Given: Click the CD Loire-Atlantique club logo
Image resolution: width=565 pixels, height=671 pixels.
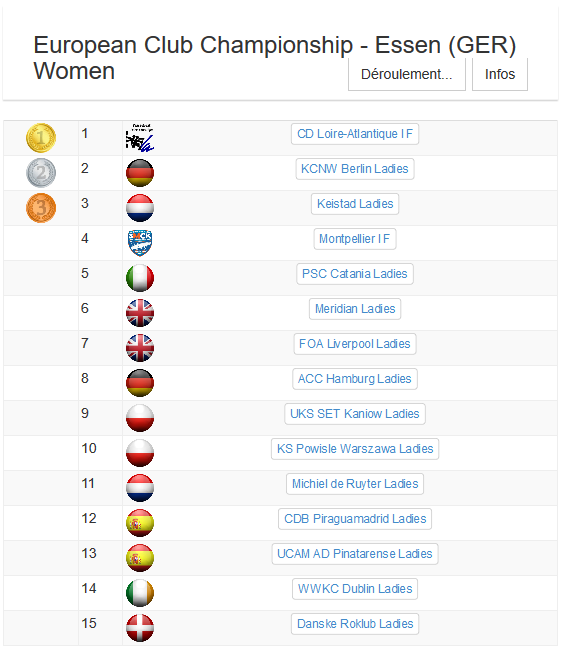Looking at the screenshot, I should (x=140, y=137).
